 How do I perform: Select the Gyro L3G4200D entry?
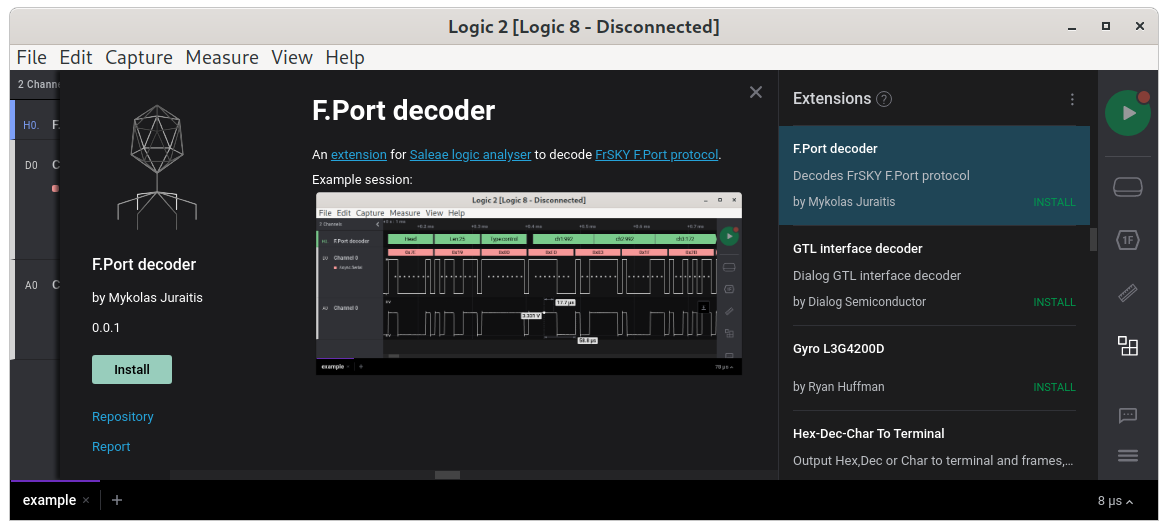coord(934,368)
